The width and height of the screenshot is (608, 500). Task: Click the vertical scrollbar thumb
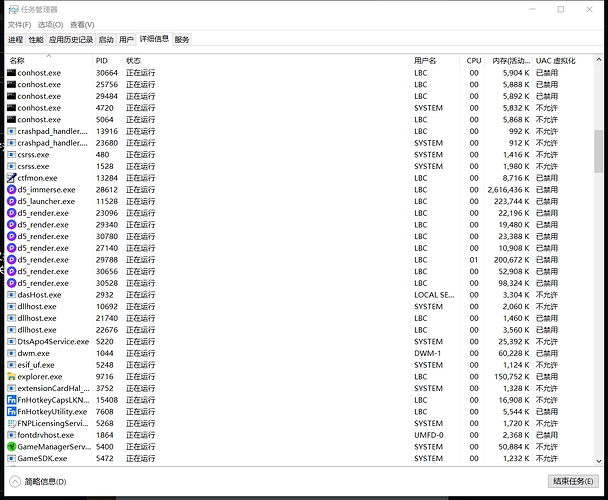click(598, 151)
